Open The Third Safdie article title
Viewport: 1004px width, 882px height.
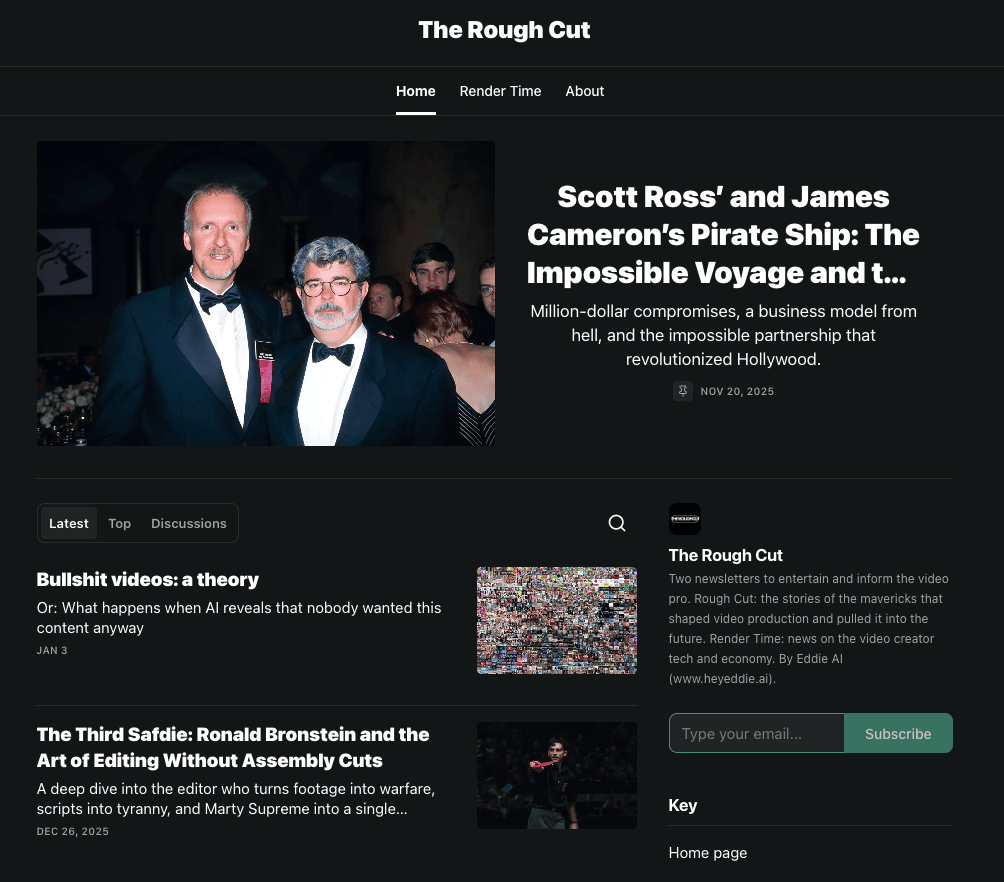pyautogui.click(x=233, y=747)
